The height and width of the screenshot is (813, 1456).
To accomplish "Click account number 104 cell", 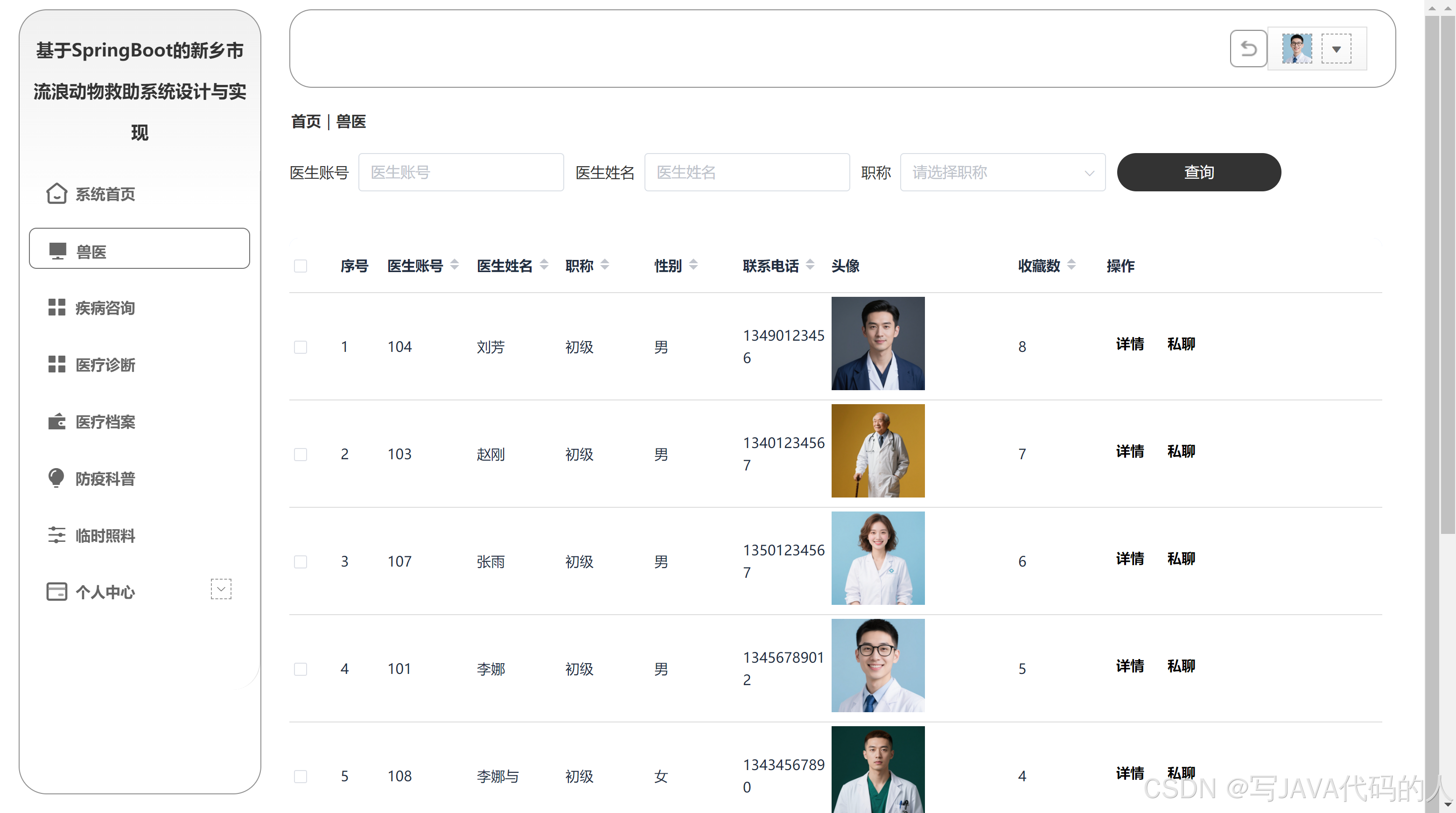I will click(399, 347).
